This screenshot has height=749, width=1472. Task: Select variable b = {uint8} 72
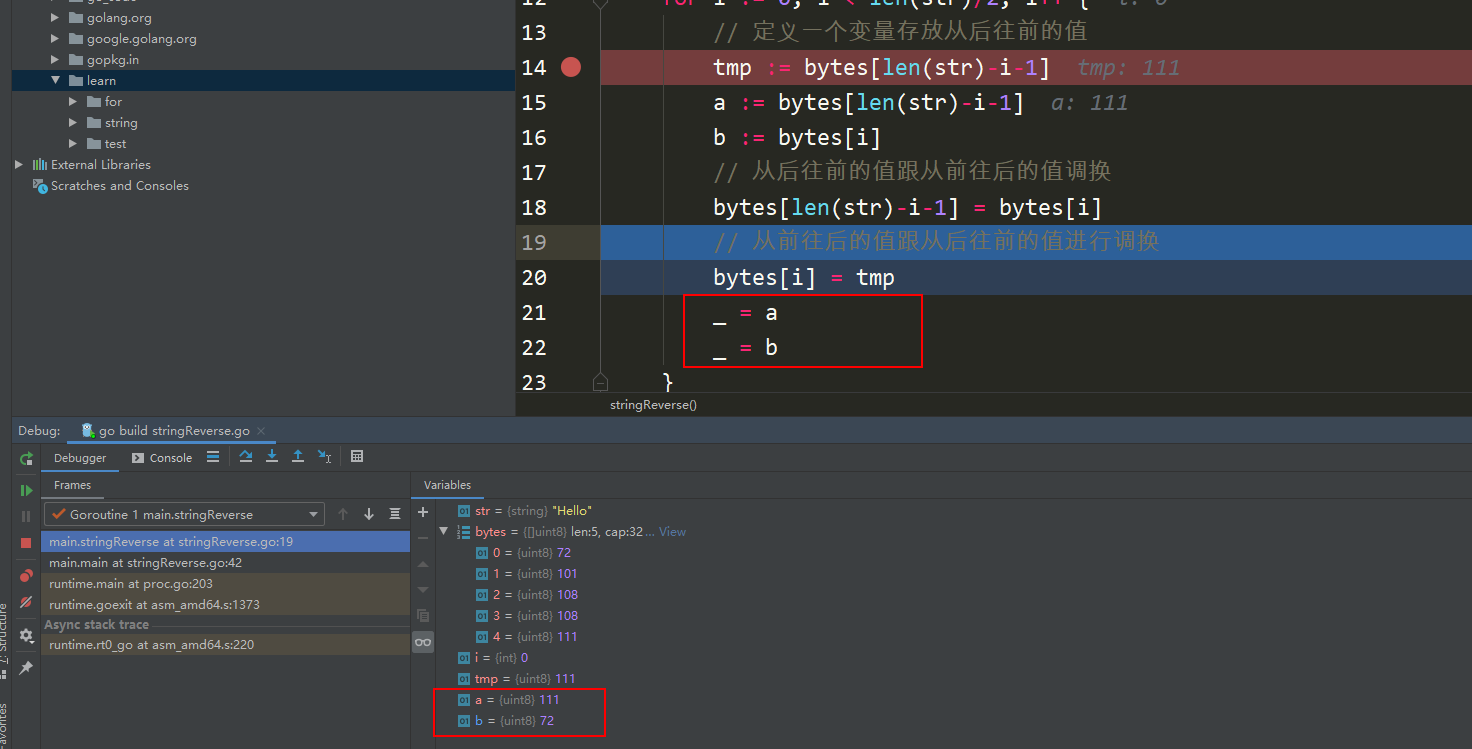pos(505,721)
